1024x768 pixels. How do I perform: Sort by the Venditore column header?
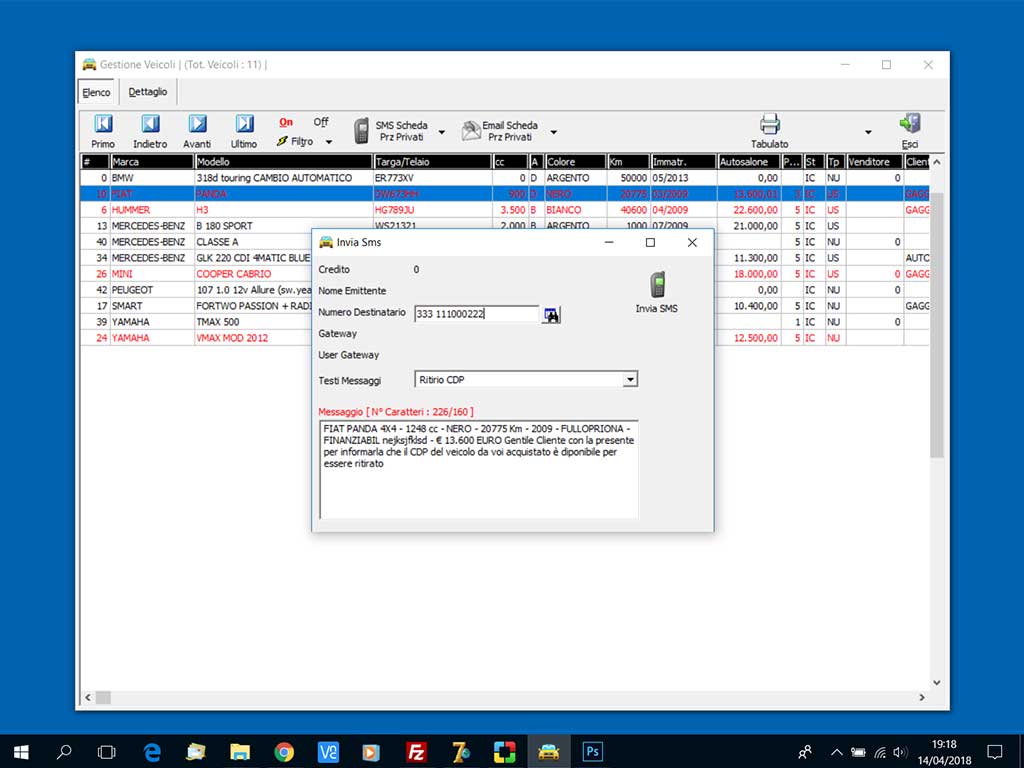(874, 161)
